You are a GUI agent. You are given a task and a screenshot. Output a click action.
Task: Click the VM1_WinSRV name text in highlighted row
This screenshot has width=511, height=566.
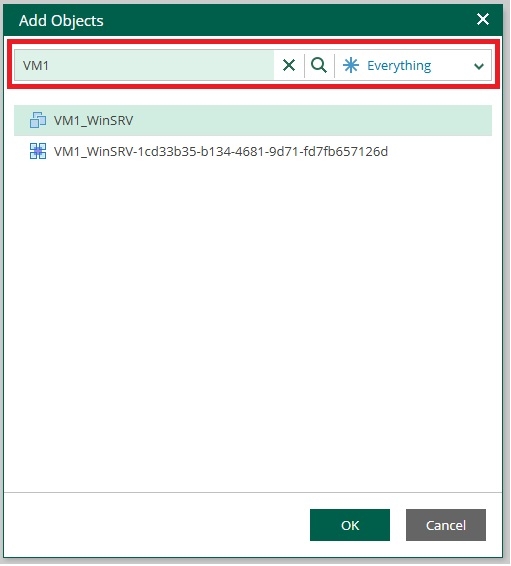click(93, 120)
